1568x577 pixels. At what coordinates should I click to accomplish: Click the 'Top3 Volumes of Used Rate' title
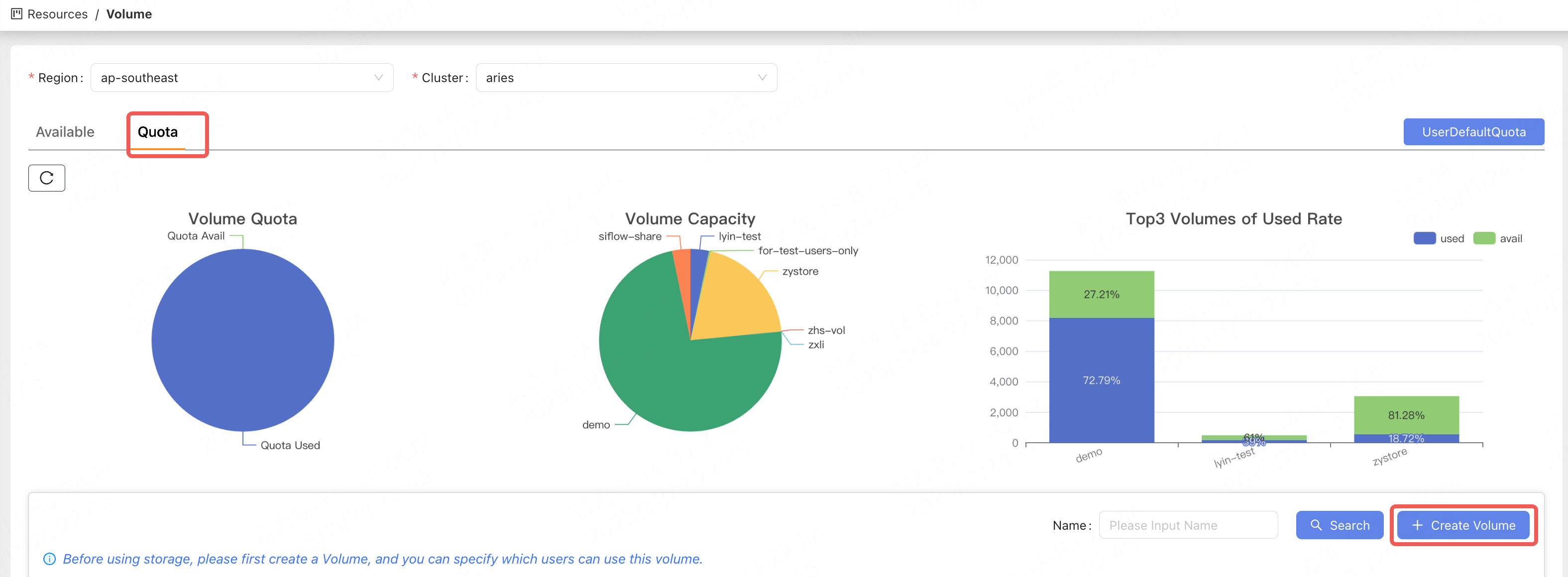pyautogui.click(x=1233, y=218)
